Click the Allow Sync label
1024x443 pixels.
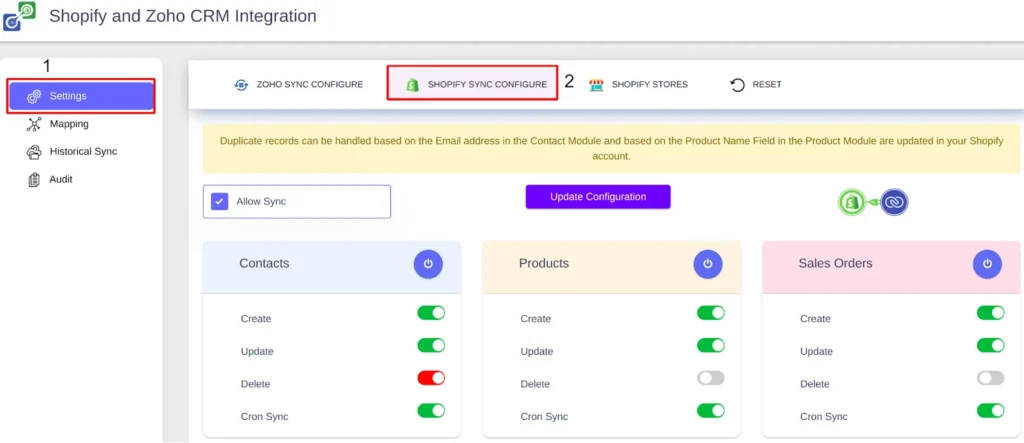(261, 202)
